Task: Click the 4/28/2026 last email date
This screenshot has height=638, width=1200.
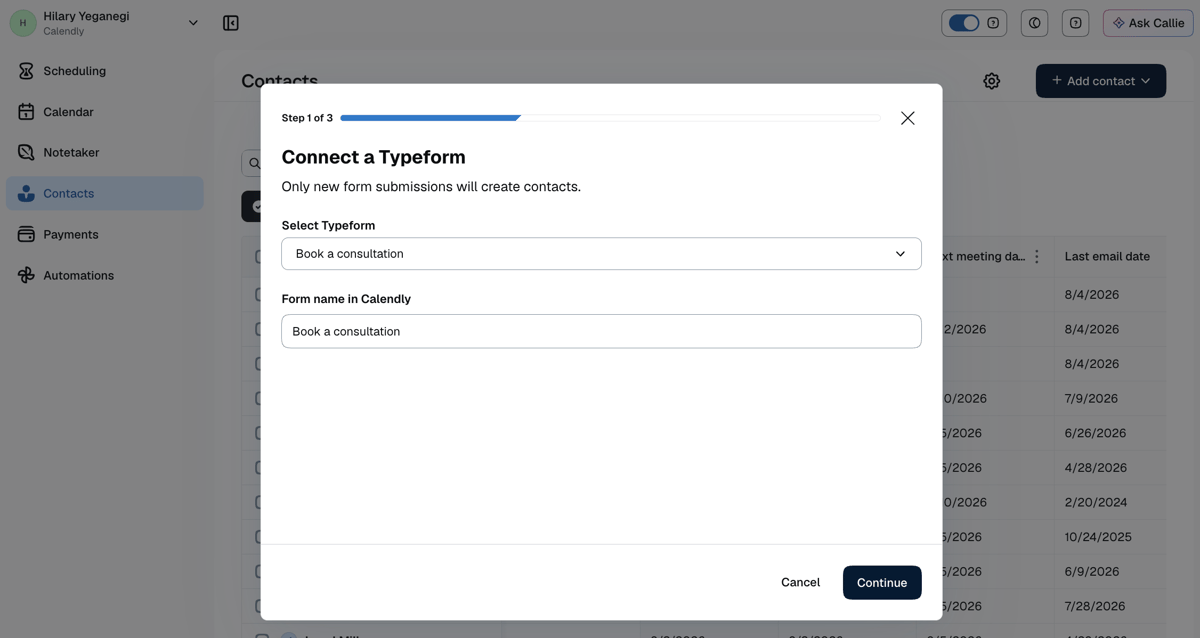Action: (x=1095, y=468)
